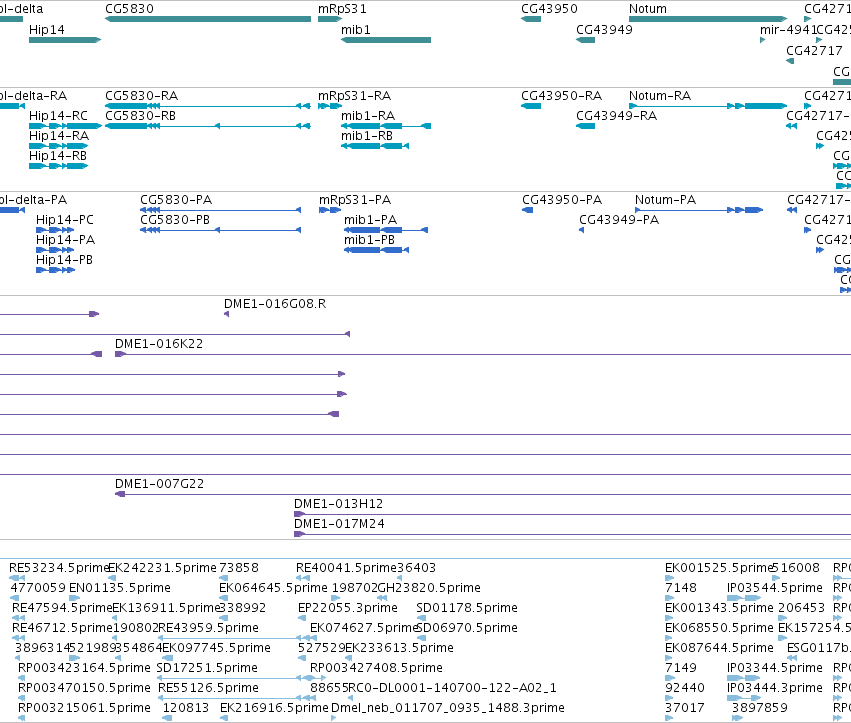Select the mib1-PA protein label
The height and width of the screenshot is (723, 851).
[x=371, y=220]
